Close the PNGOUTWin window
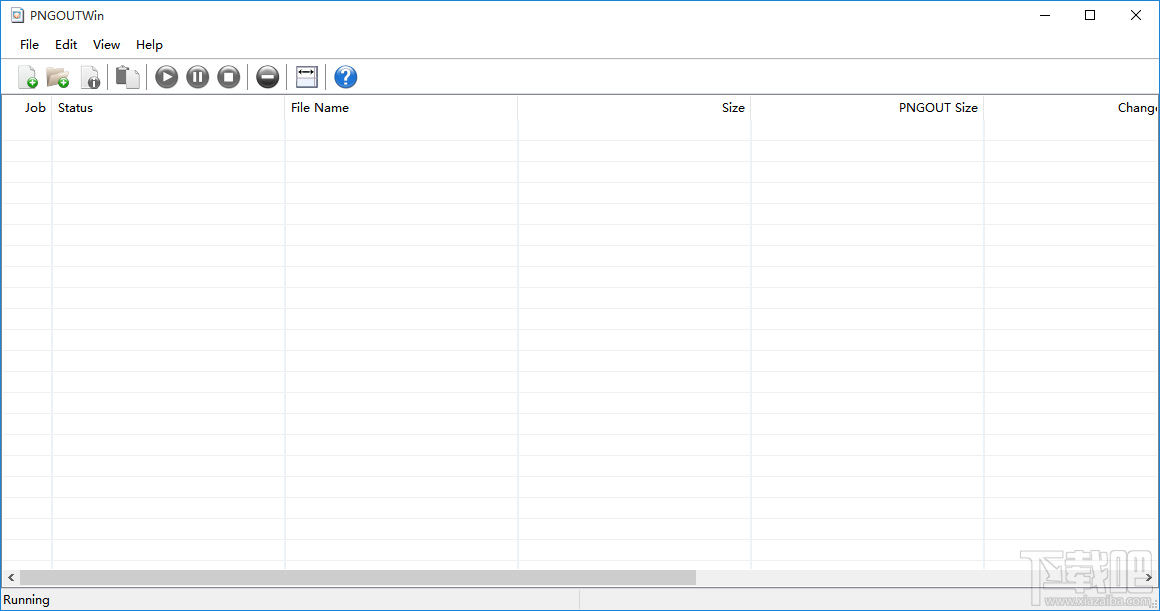Viewport: 1160px width, 611px height. click(x=1136, y=16)
